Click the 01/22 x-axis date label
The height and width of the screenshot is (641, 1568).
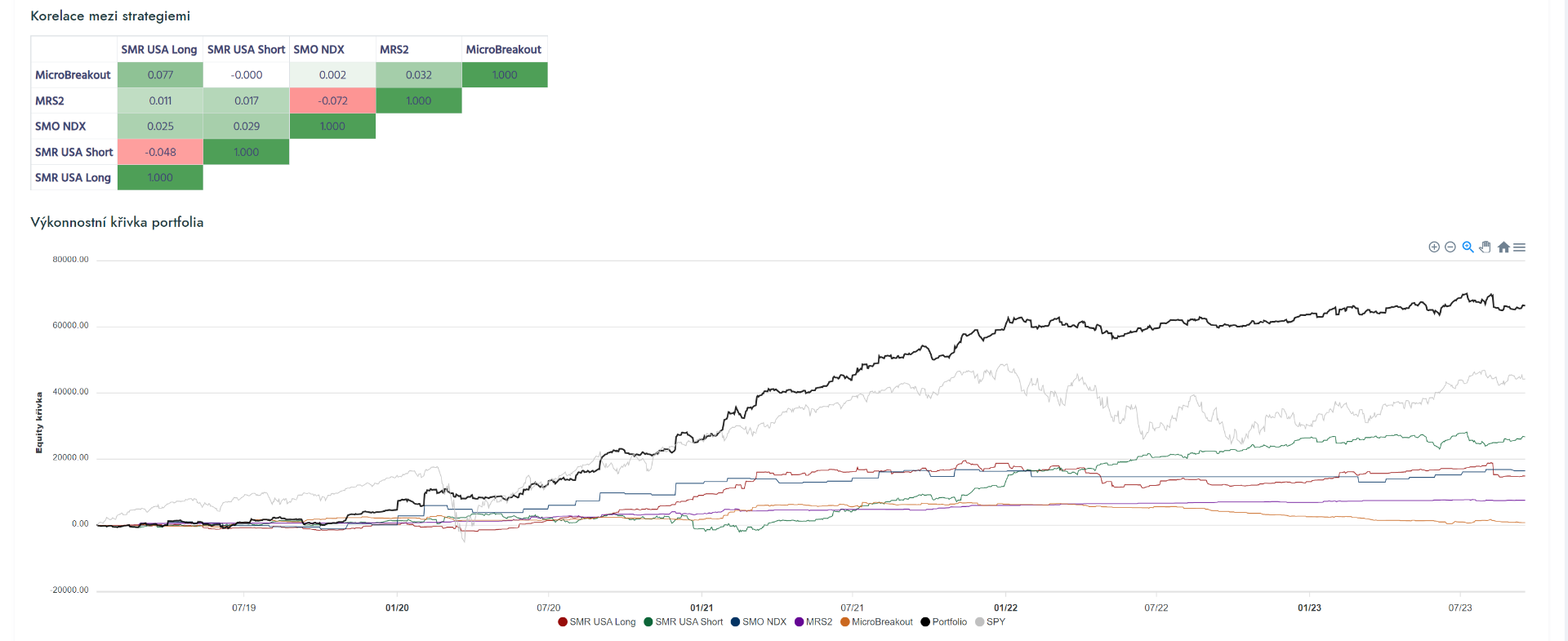pyautogui.click(x=1005, y=608)
